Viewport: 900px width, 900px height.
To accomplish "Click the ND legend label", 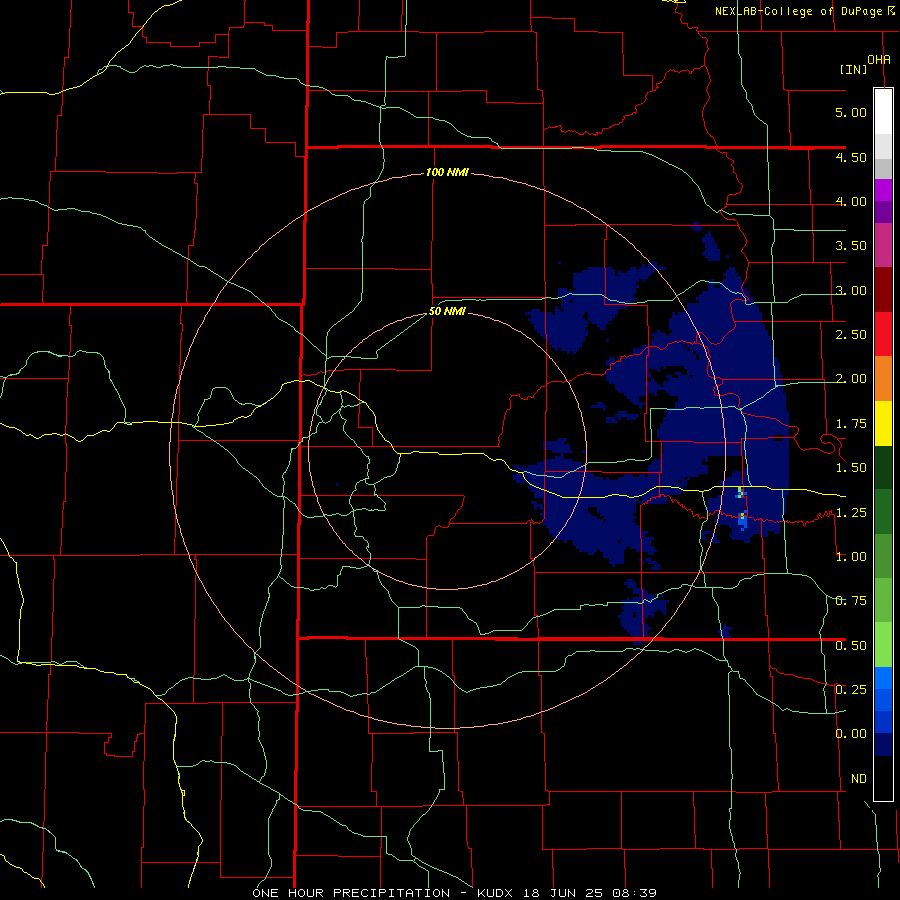I will pos(859,779).
